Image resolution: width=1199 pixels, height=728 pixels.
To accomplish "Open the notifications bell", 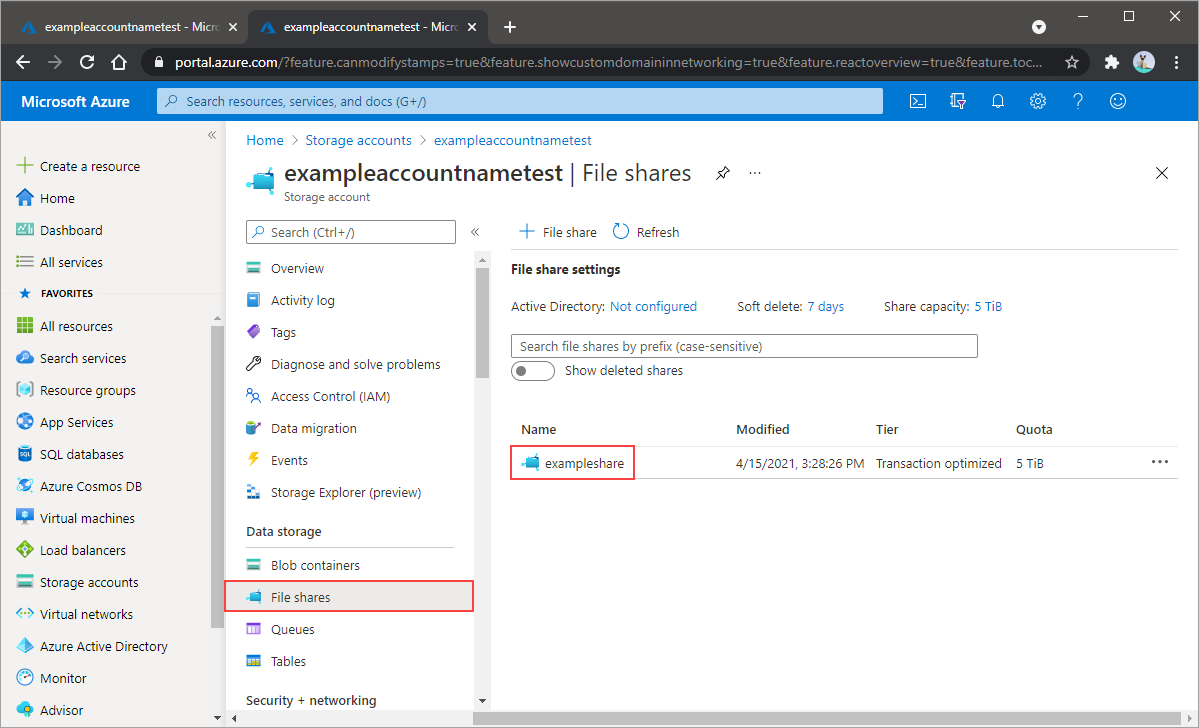I will pyautogui.click(x=998, y=101).
